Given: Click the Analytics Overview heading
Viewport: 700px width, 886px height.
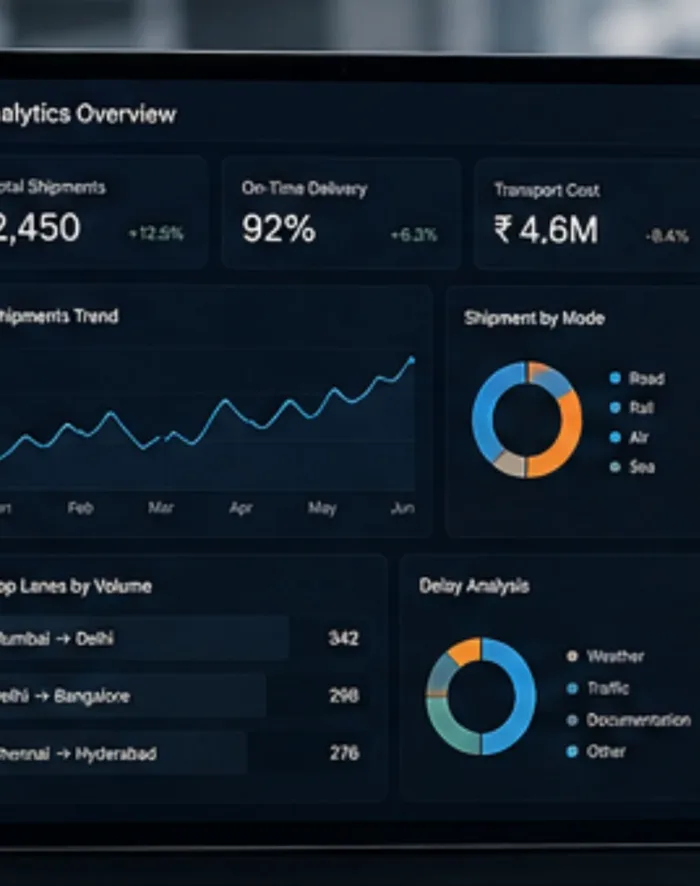Looking at the screenshot, I should coord(88,114).
